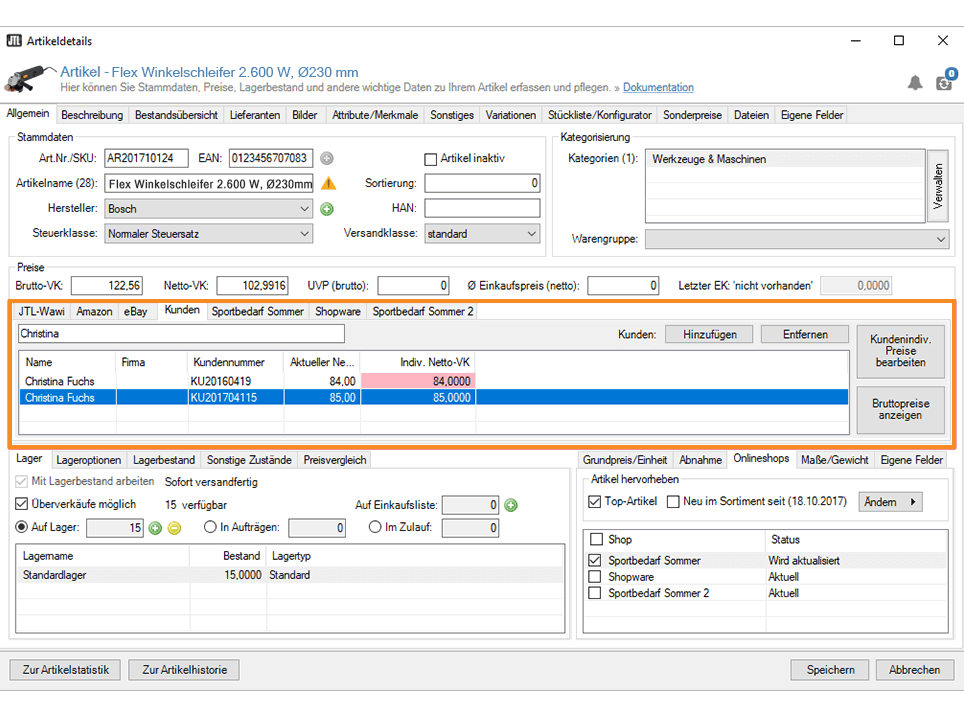Click the sync icon in the top right
Image resolution: width=964 pixels, height=726 pixels.
pyautogui.click(x=944, y=83)
